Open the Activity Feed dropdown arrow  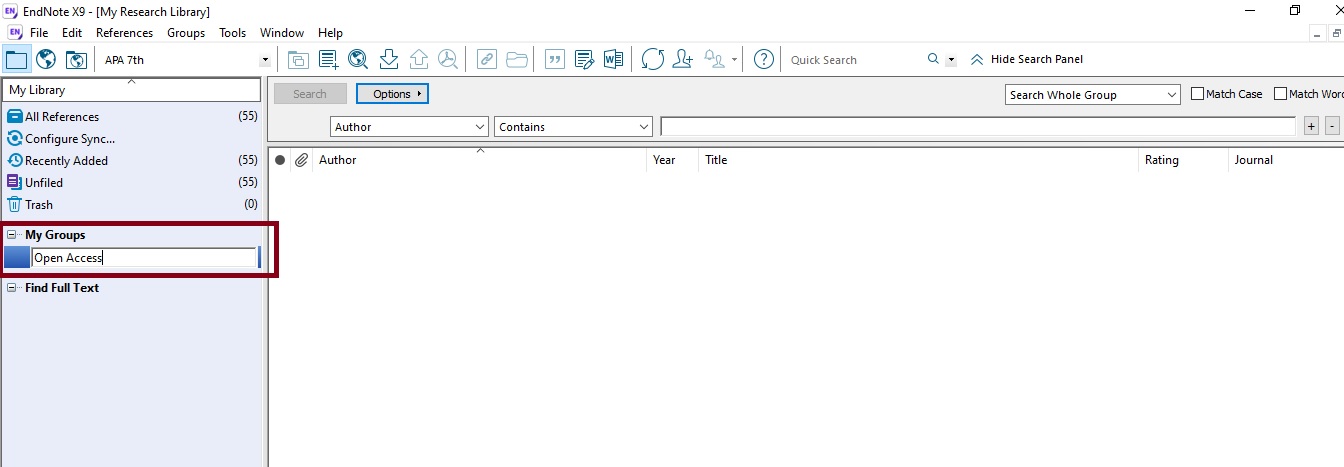(x=735, y=60)
